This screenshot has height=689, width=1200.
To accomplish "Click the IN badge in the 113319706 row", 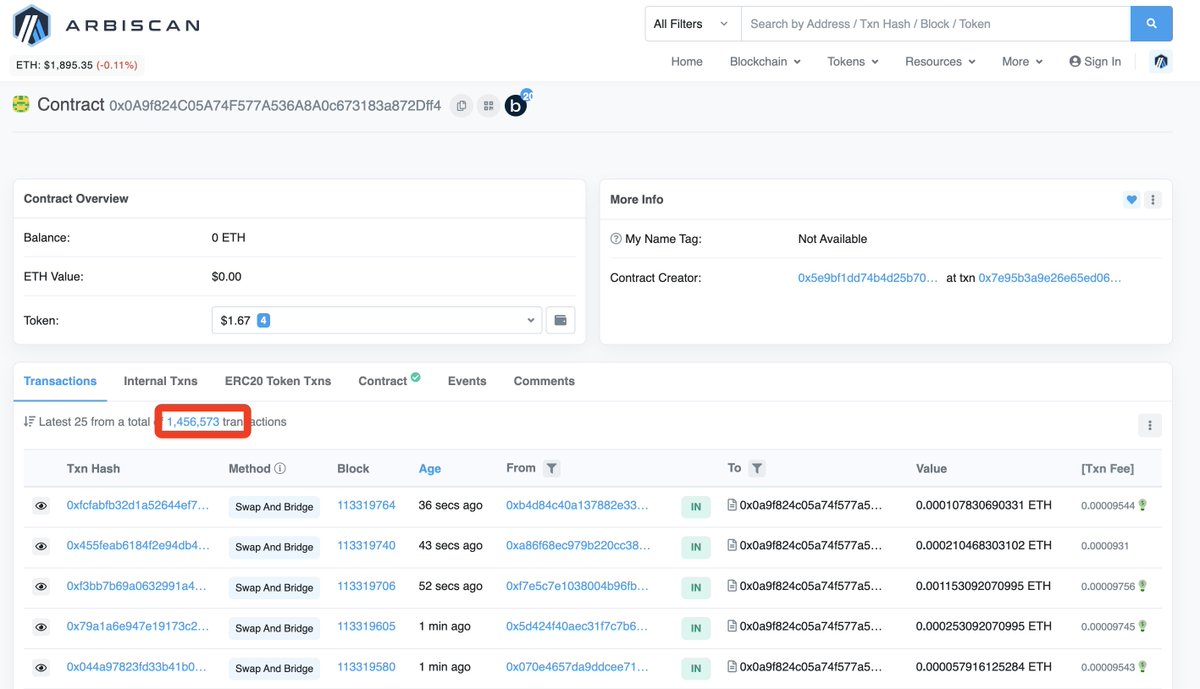I will coord(695,587).
